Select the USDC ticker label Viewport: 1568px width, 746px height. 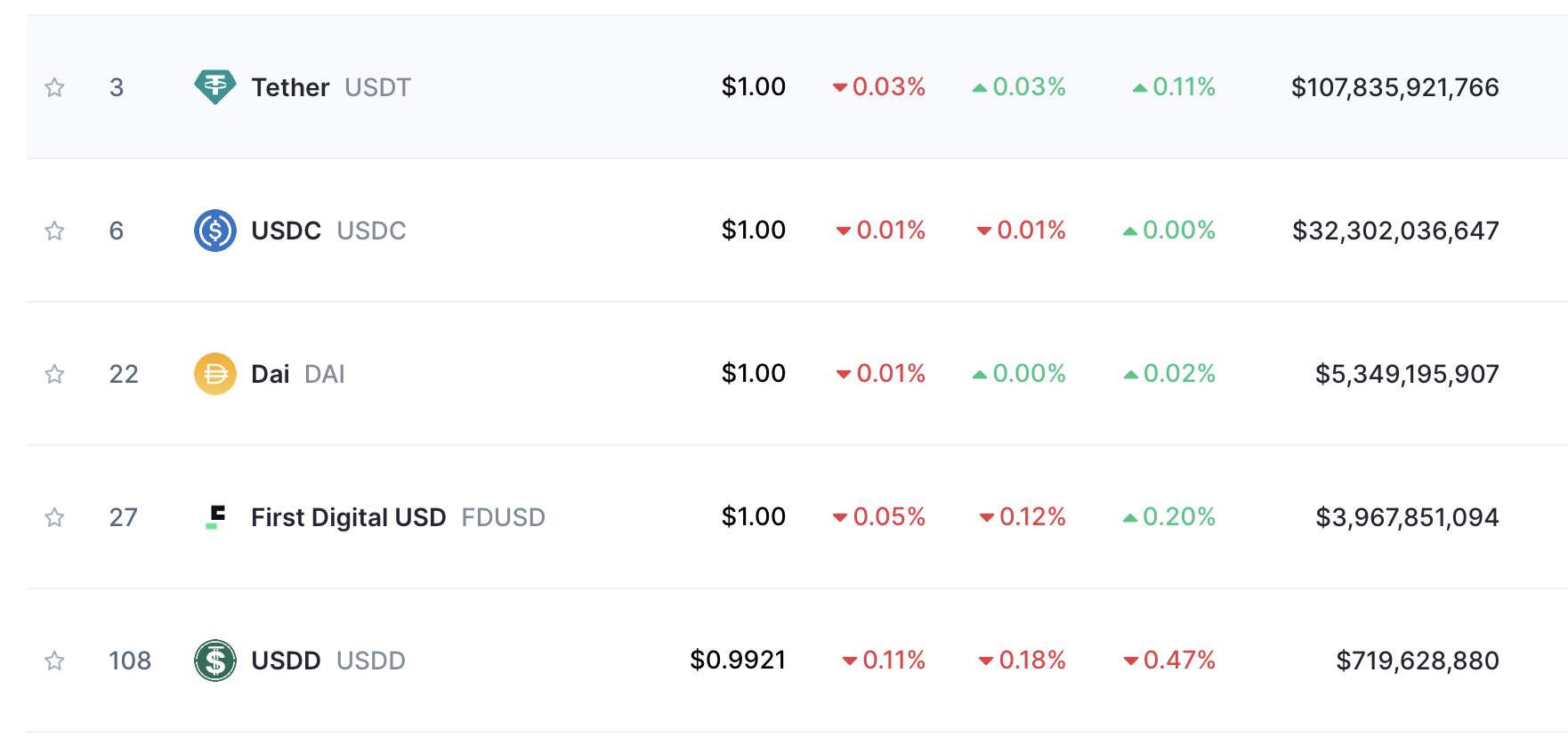[372, 230]
